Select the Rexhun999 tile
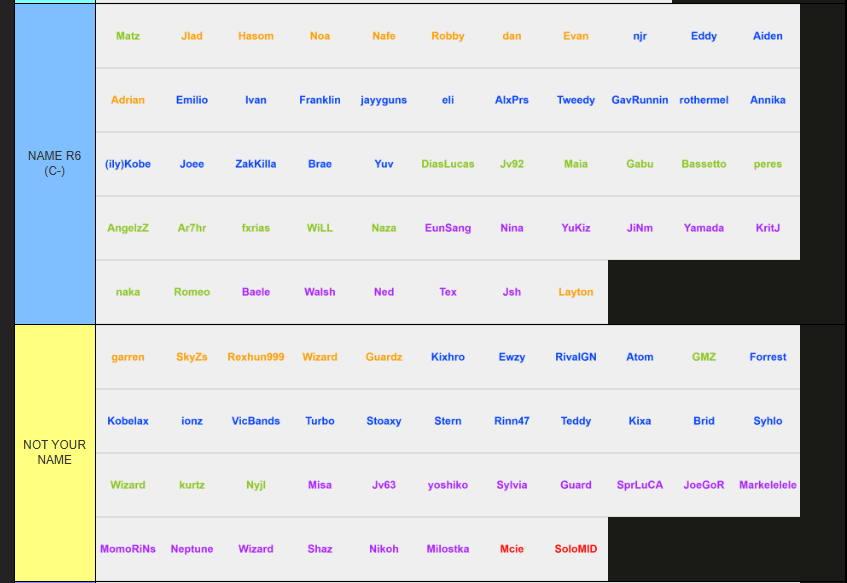 (x=256, y=357)
